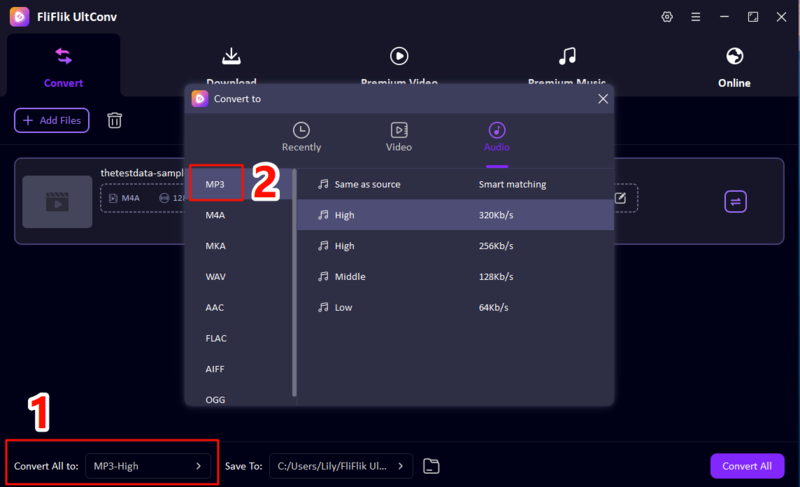Open the settings gear icon
The image size is (800, 487).
coord(667,17)
